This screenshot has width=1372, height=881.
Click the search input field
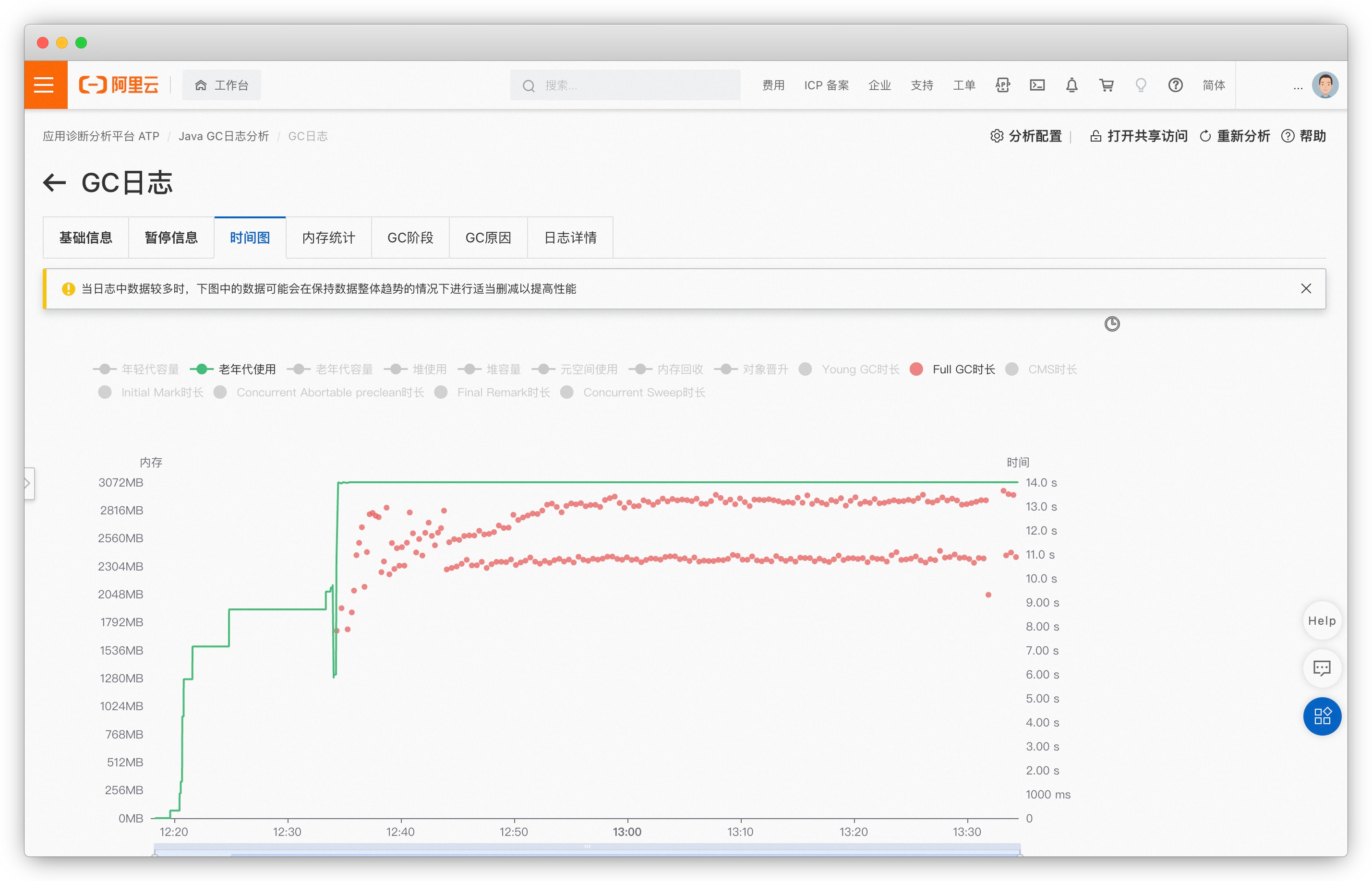[x=625, y=85]
